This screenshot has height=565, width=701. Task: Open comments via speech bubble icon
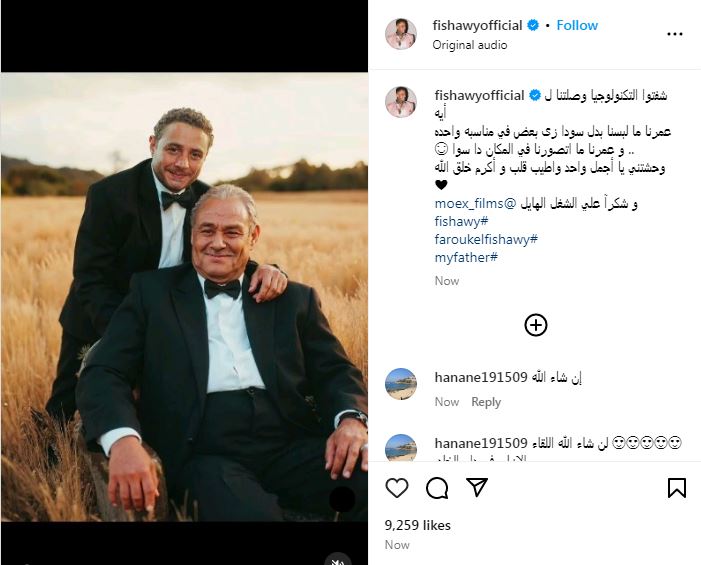437,488
